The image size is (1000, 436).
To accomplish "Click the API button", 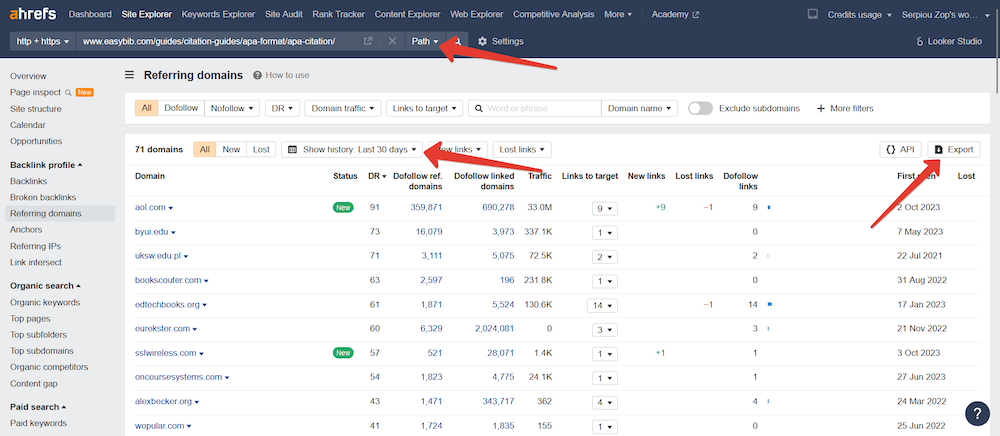I will pos(899,149).
